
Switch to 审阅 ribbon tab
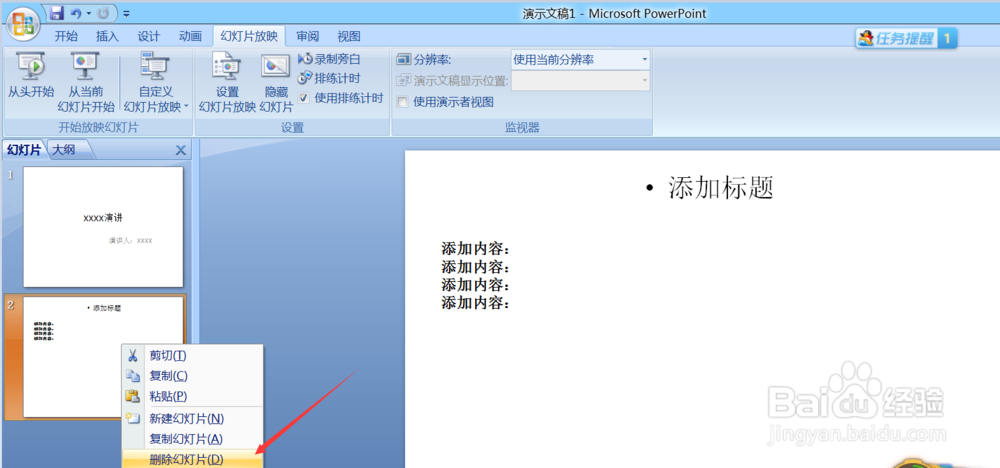pyautogui.click(x=307, y=36)
